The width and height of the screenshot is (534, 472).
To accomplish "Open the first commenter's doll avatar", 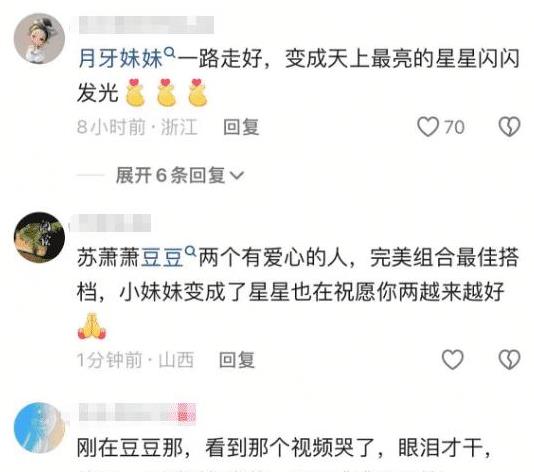I will 39,38.
